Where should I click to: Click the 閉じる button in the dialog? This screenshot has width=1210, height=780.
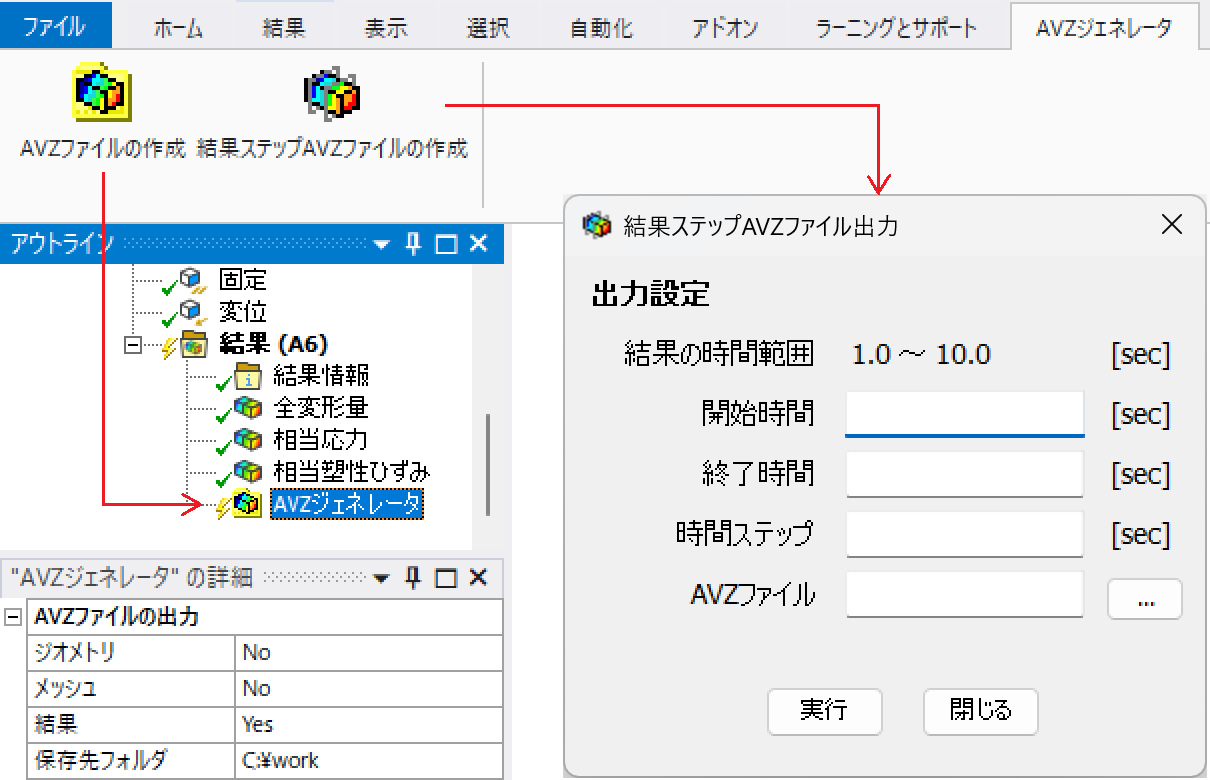pyautogui.click(x=981, y=711)
